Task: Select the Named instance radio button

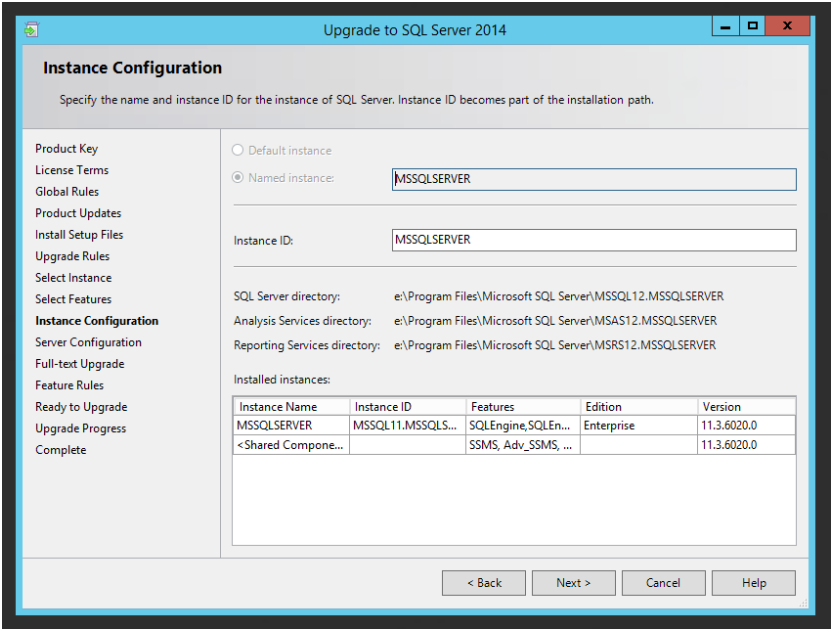Action: 237,177
